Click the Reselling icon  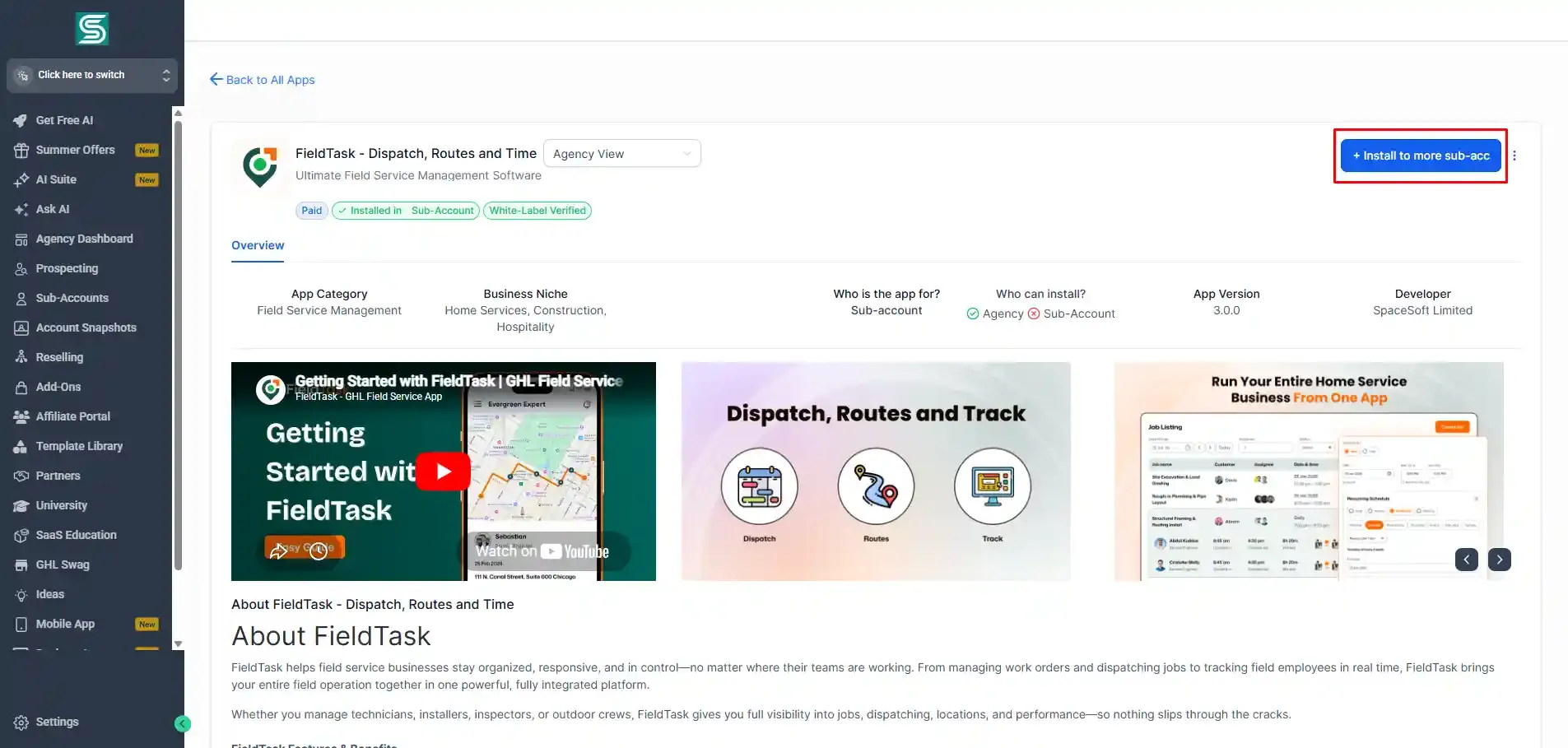(21, 357)
